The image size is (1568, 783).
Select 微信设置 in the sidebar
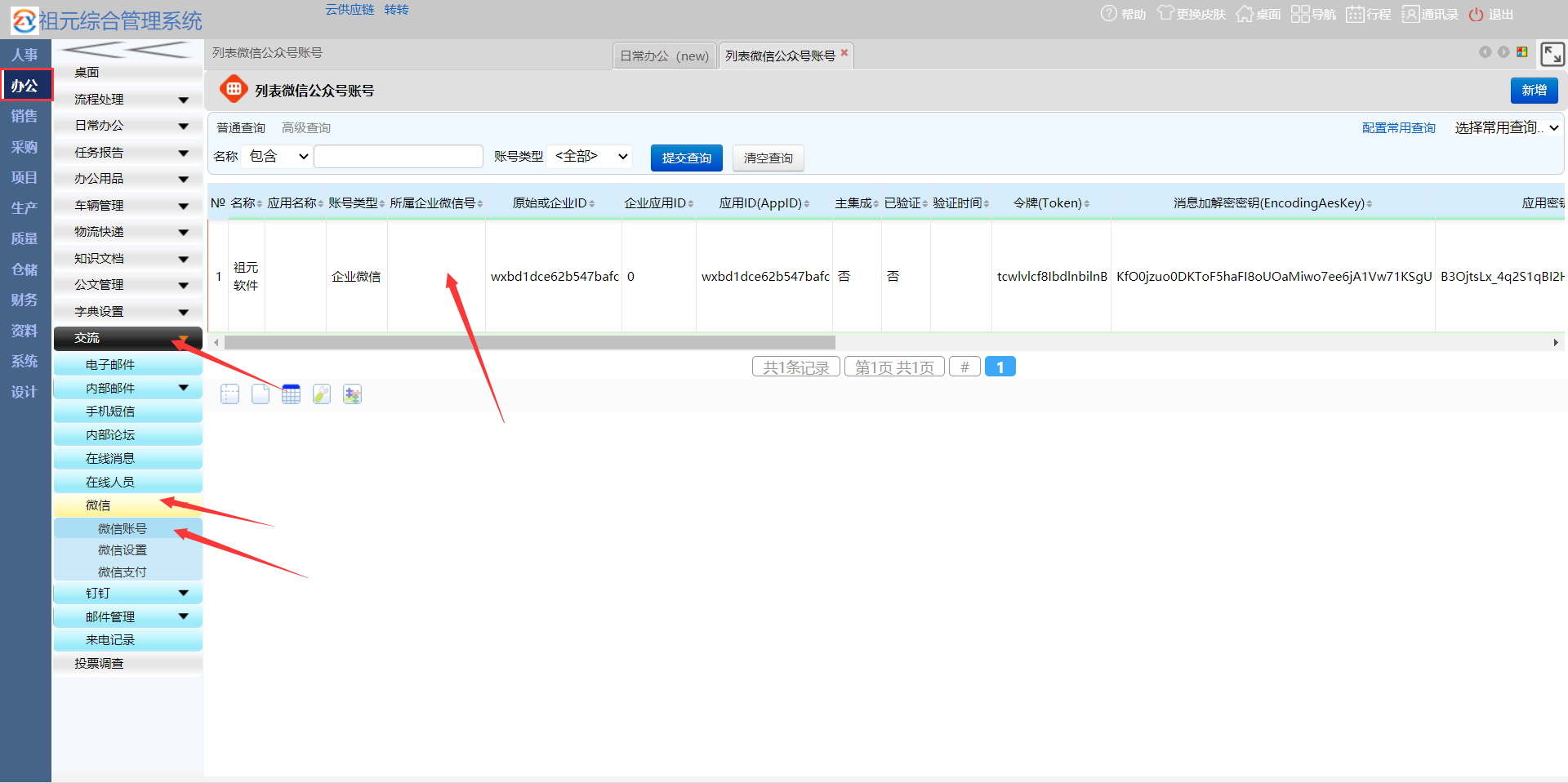pyautogui.click(x=122, y=550)
